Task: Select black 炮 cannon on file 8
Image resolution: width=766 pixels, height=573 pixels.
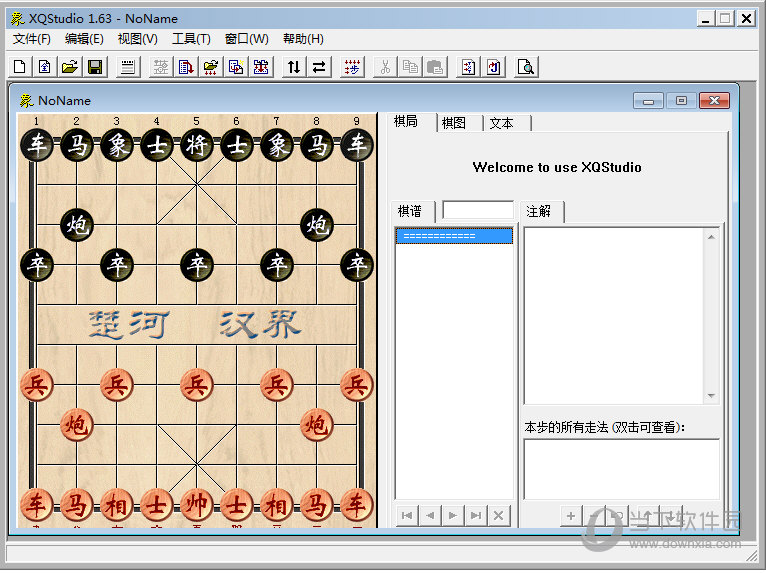Action: point(317,225)
